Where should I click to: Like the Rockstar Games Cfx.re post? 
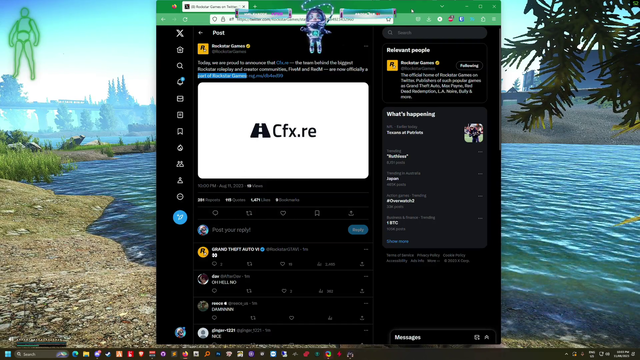(x=283, y=213)
